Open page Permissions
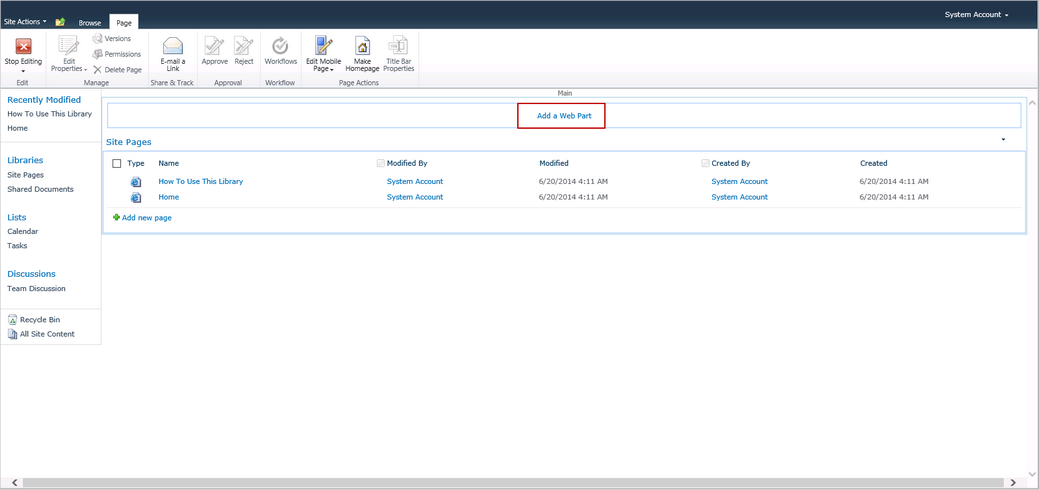1039x490 pixels. pos(117,54)
